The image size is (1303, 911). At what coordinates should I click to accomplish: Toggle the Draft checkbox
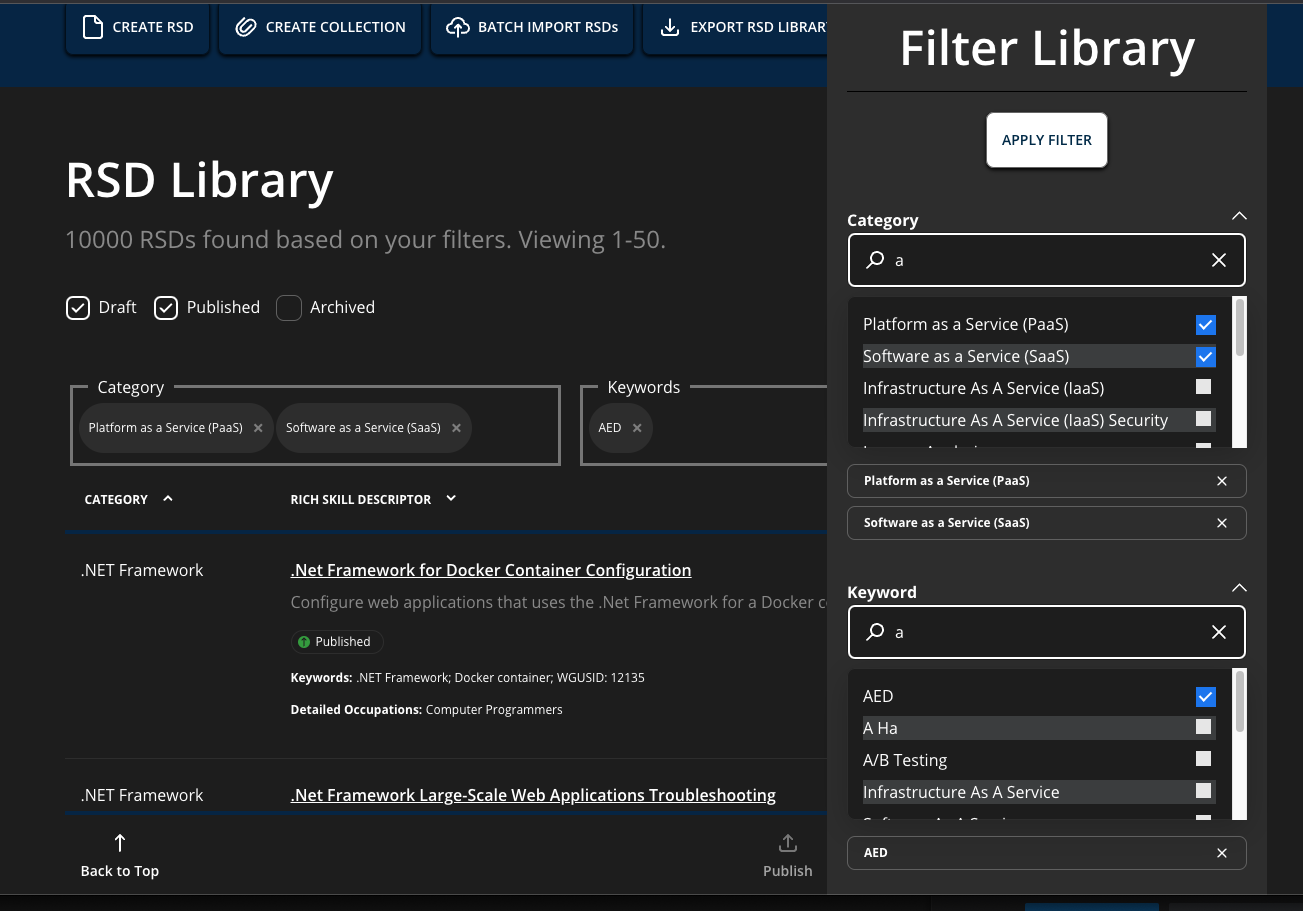[x=78, y=308]
